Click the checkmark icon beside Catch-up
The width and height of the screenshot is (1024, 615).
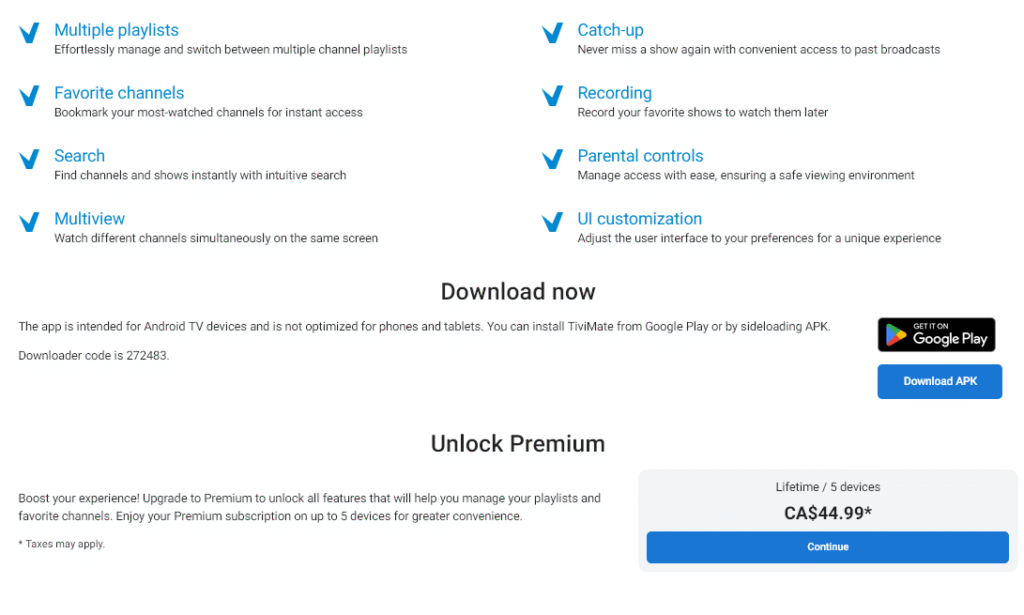pos(552,33)
